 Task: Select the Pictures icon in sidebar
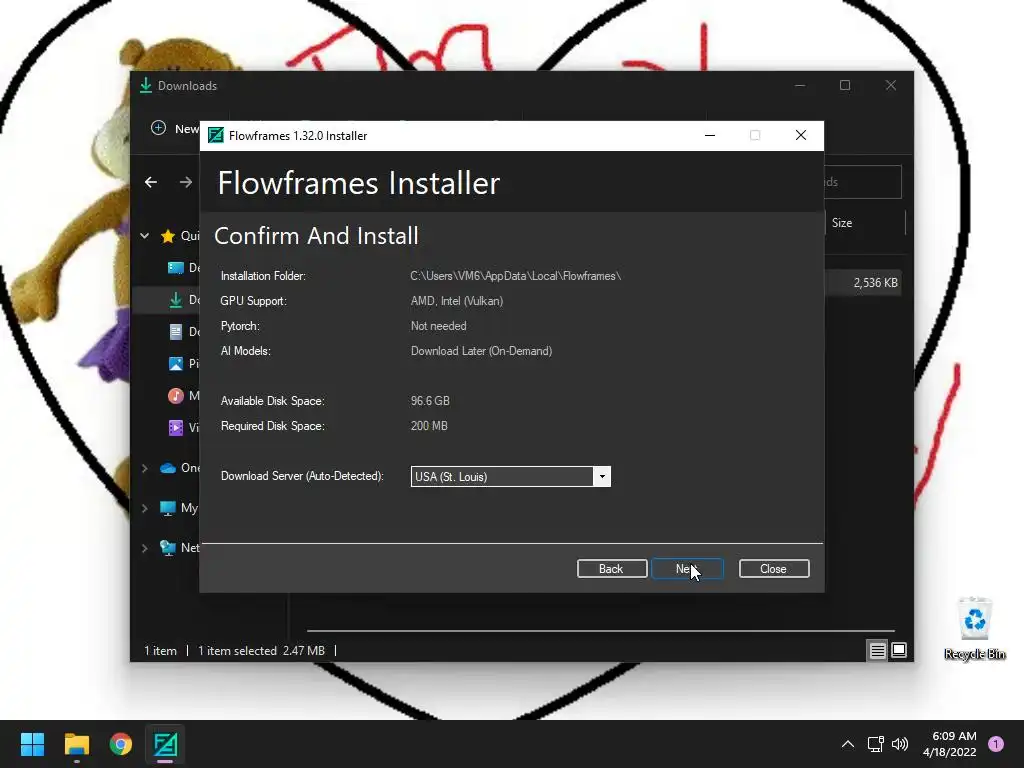(x=176, y=364)
